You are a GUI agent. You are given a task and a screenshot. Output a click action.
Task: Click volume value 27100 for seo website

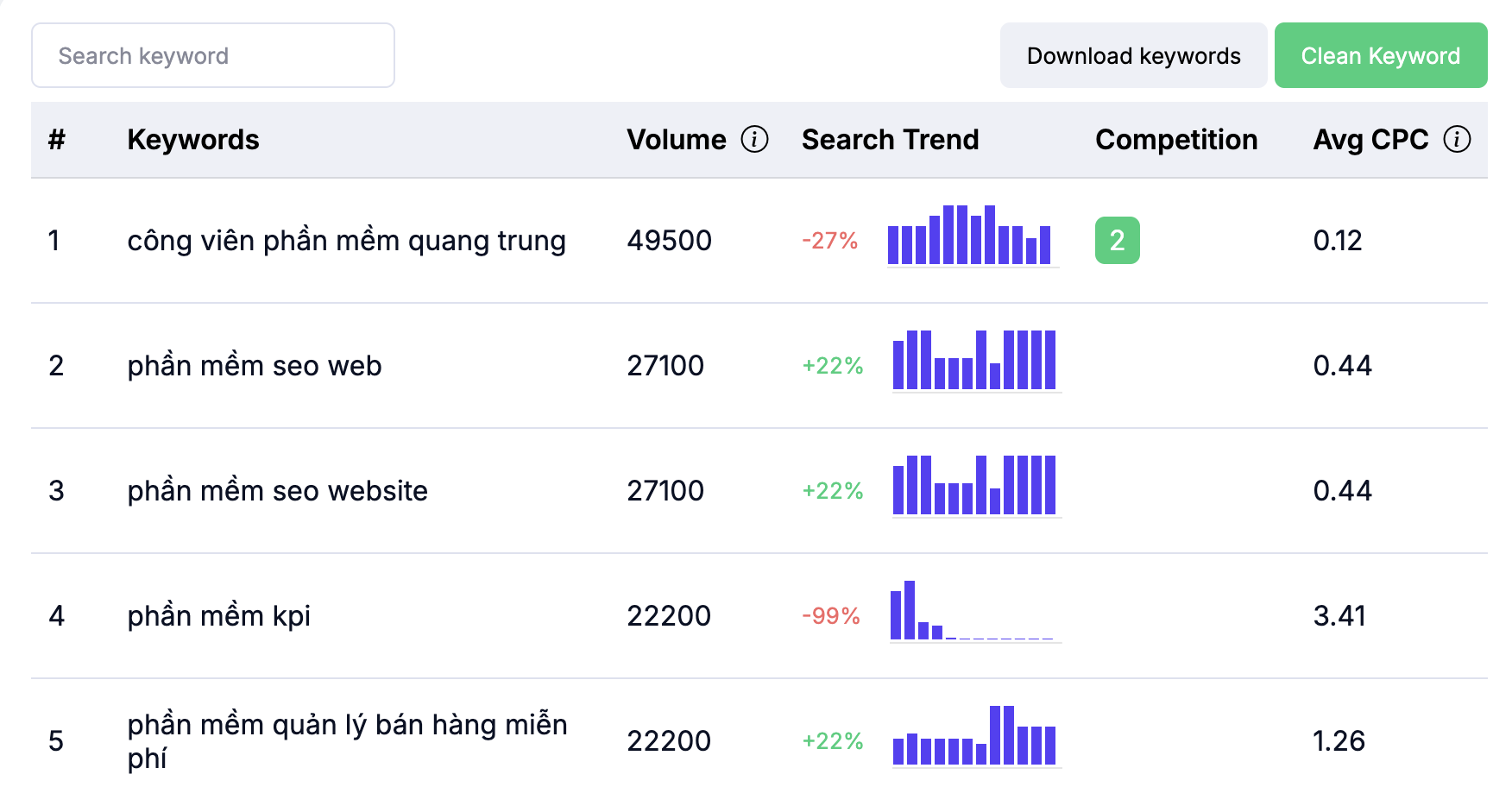coord(665,490)
